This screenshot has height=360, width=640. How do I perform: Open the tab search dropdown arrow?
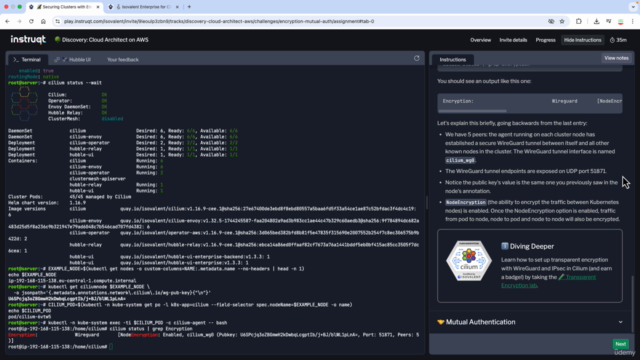tap(633, 7)
